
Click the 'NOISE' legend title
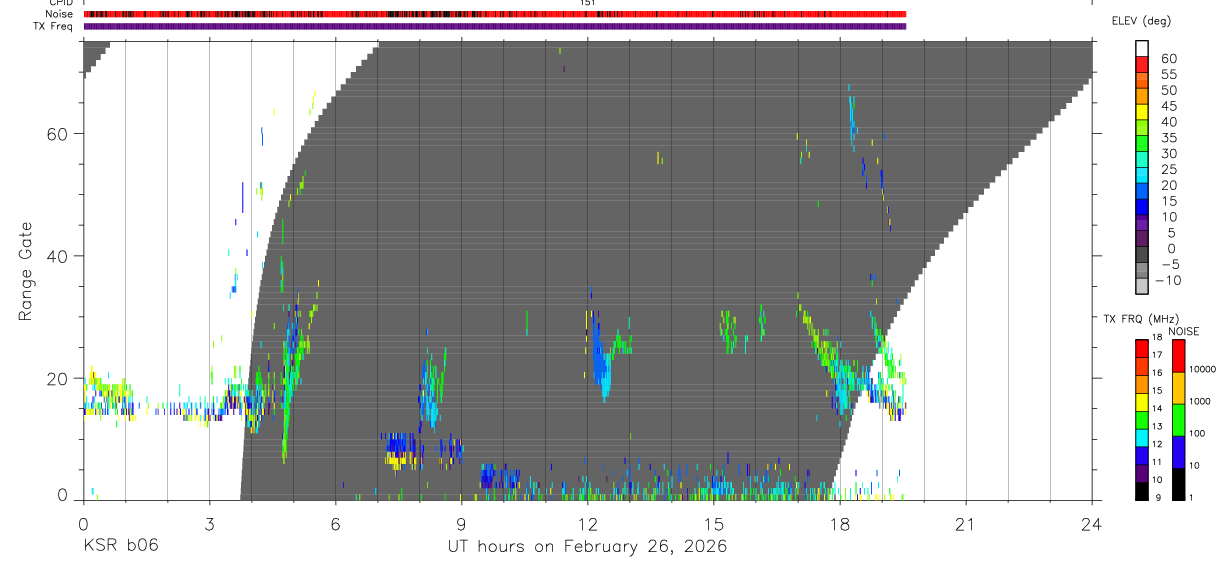point(1184,331)
